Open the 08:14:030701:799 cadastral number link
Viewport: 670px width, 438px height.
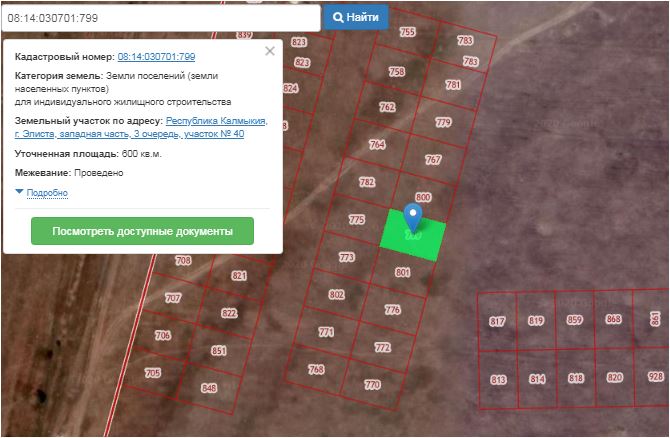click(x=156, y=57)
